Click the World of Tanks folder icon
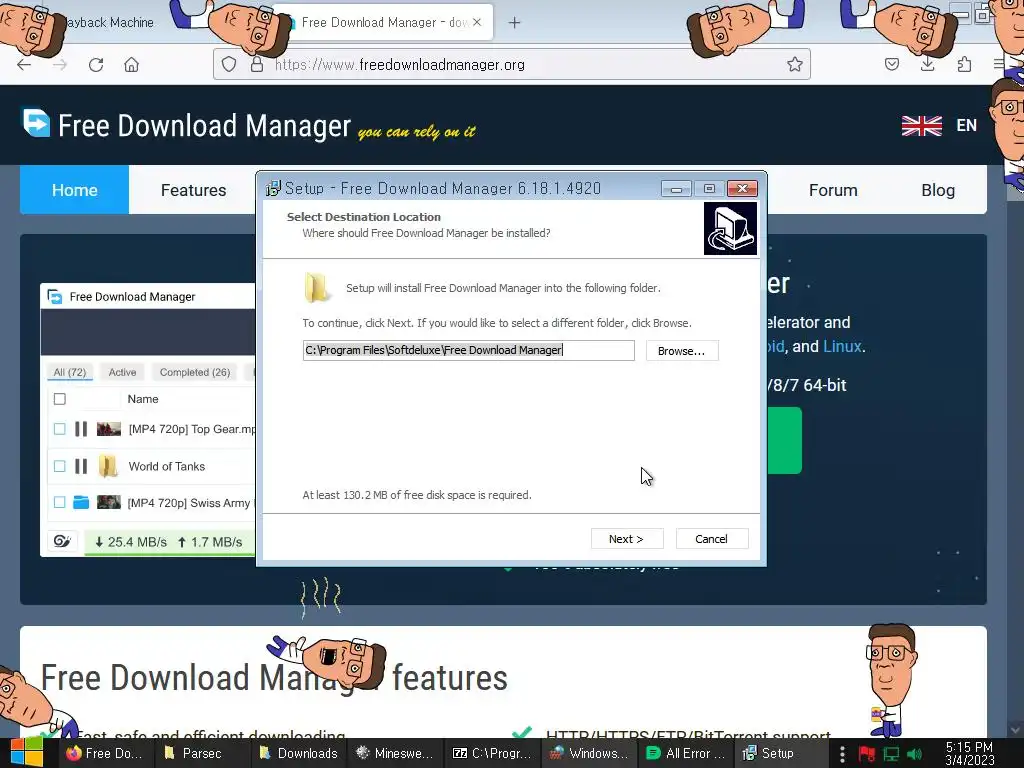 [x=108, y=466]
